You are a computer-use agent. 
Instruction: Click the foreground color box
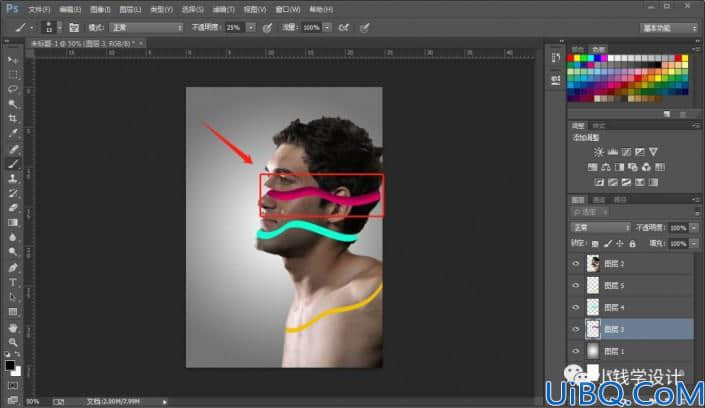(x=10, y=365)
